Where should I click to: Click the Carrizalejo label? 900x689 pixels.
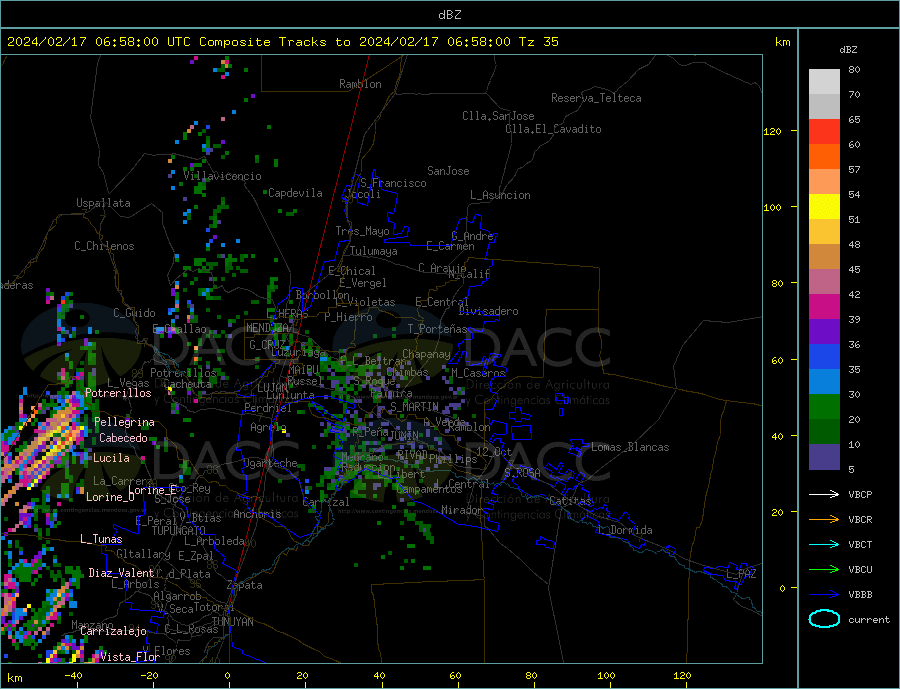[113, 632]
